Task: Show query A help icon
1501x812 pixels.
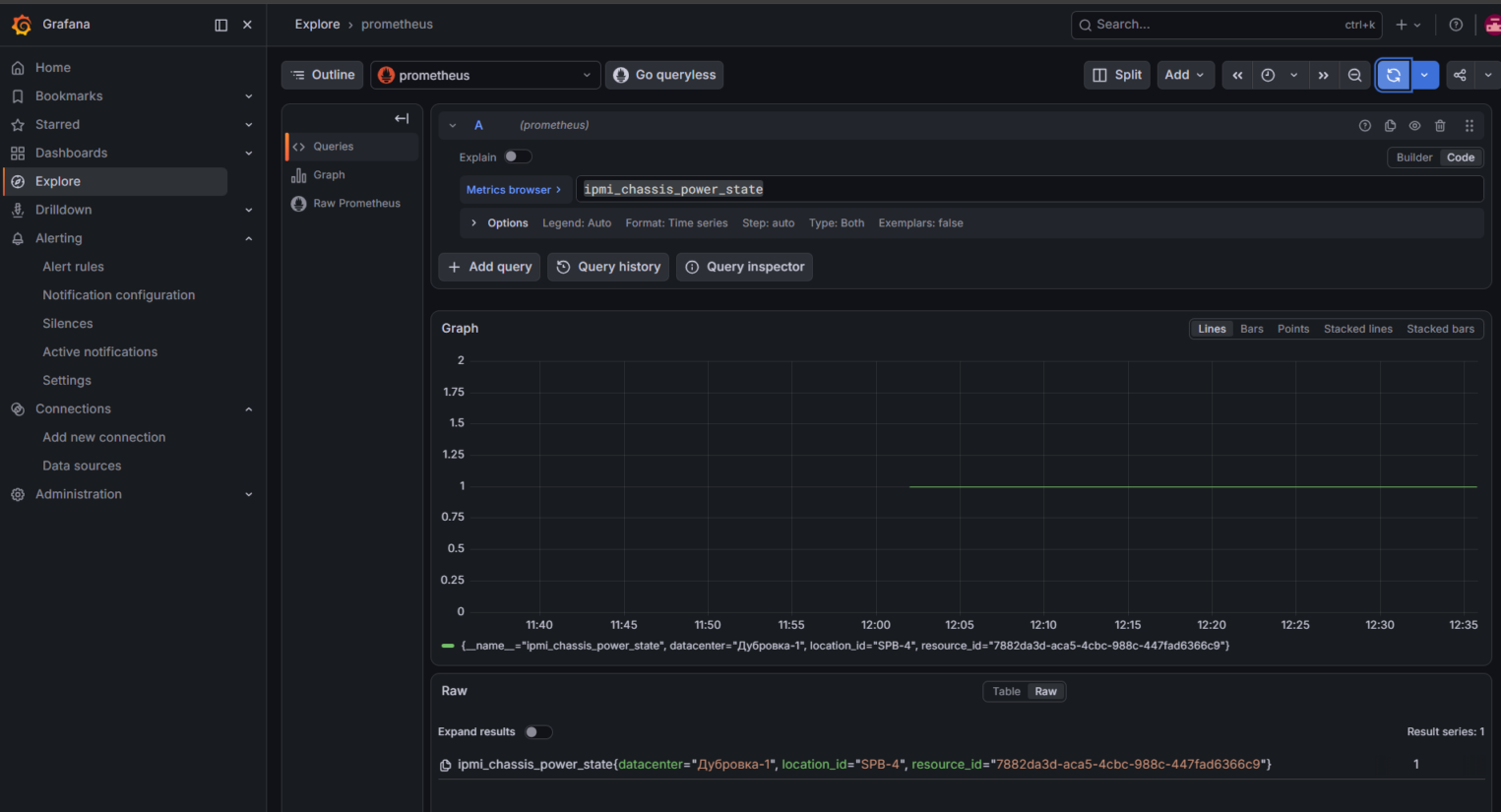Action: (1365, 125)
